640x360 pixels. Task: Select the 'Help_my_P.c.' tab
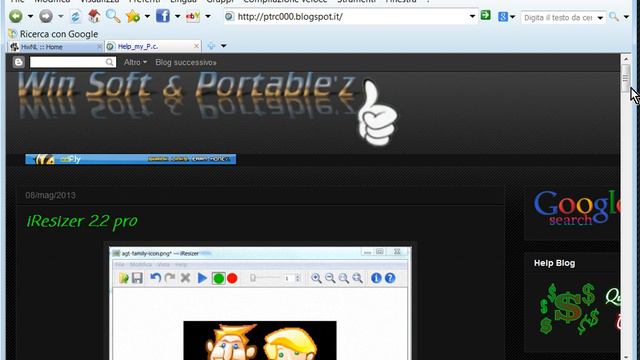[153, 47]
